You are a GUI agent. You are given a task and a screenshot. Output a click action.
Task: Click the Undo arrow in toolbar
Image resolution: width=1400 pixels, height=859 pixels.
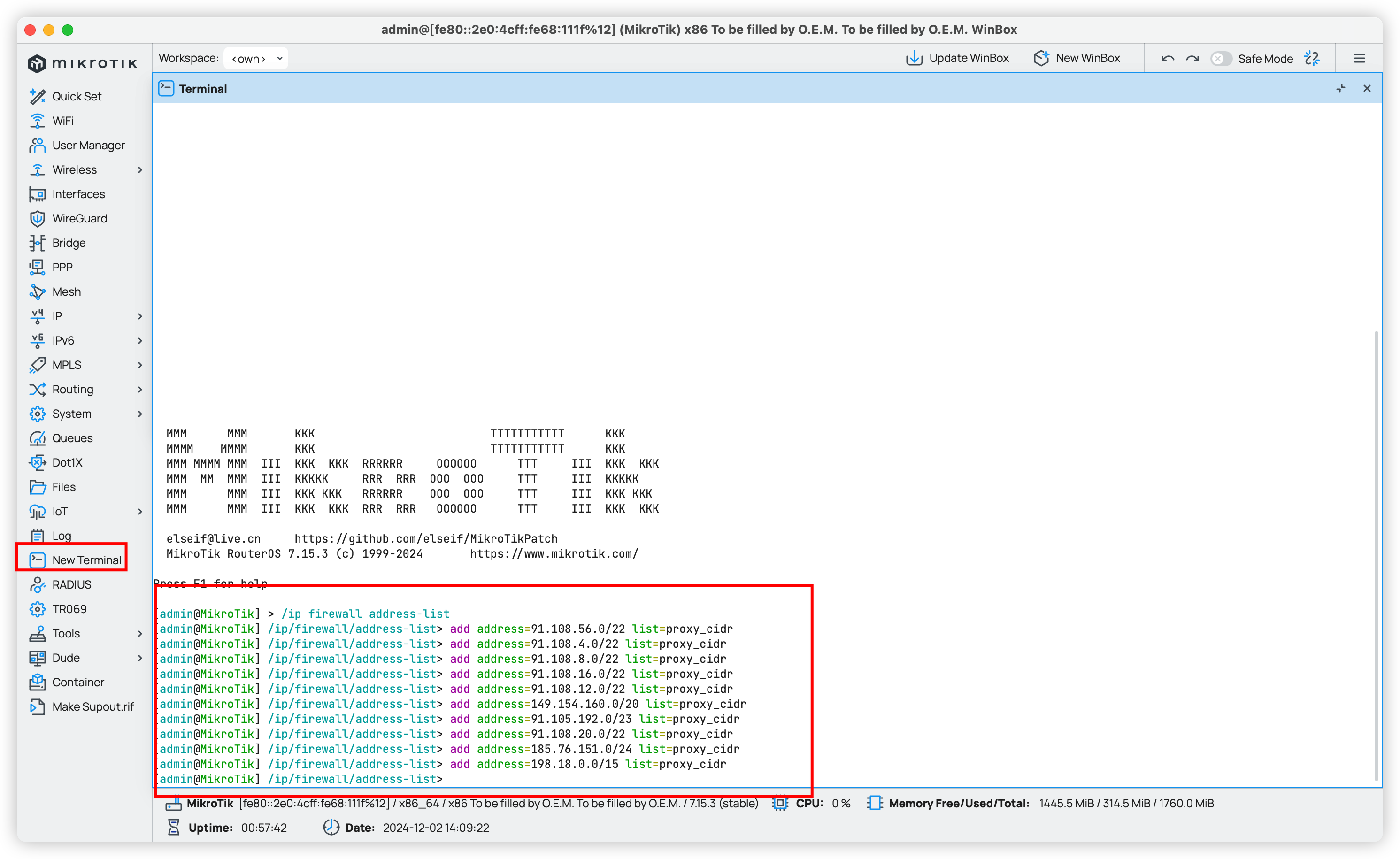(x=1168, y=59)
